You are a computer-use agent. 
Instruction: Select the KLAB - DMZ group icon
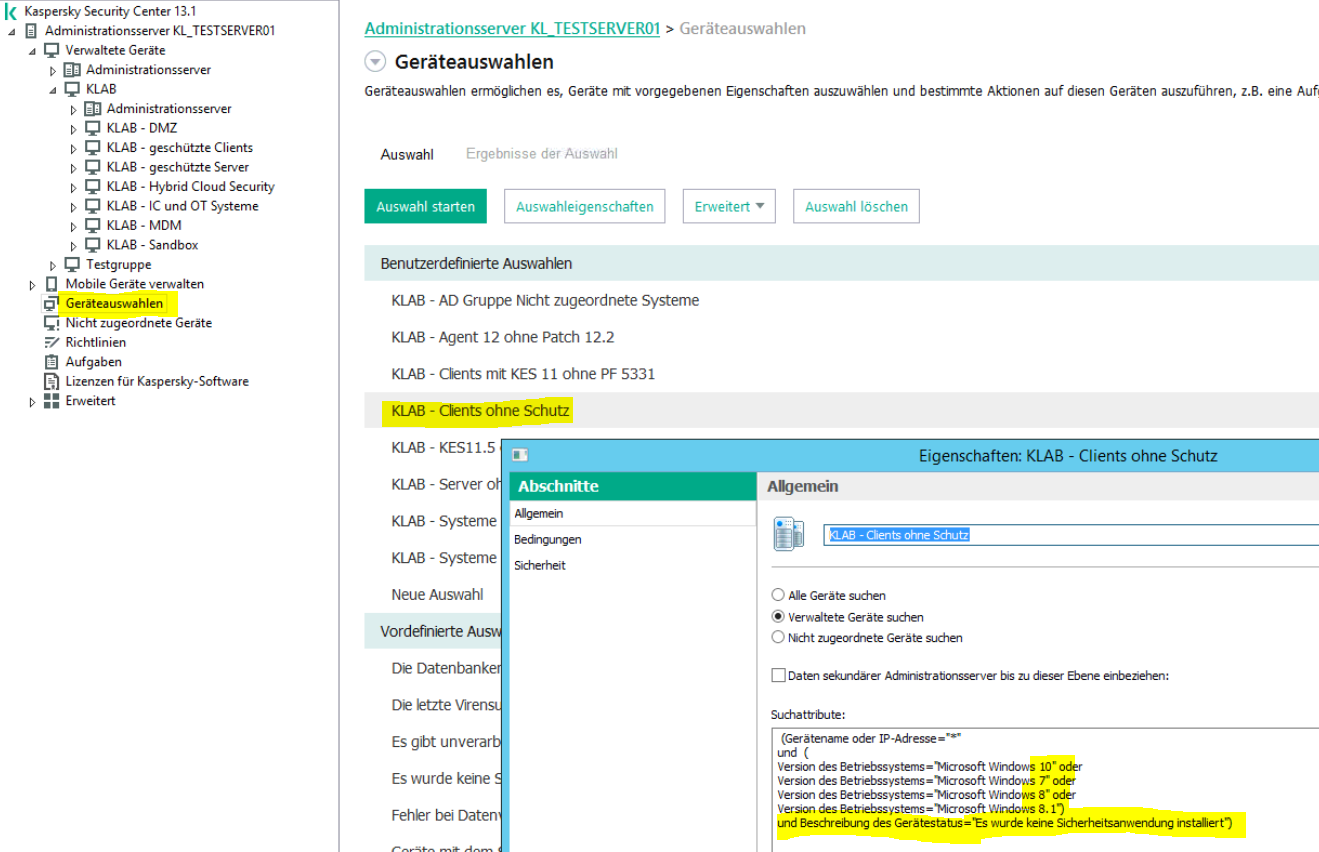[93, 128]
